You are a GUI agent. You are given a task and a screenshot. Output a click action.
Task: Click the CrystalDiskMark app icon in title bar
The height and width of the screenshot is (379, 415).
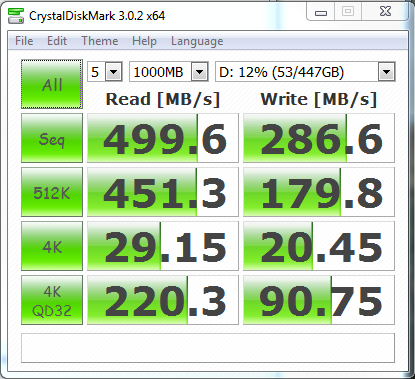(16, 16)
